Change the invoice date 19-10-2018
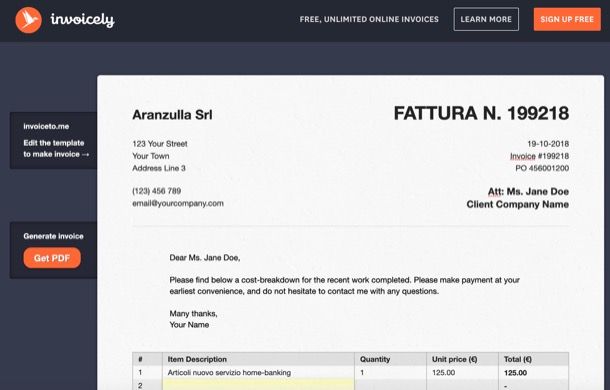Image resolution: width=610 pixels, height=390 pixels. click(548, 144)
